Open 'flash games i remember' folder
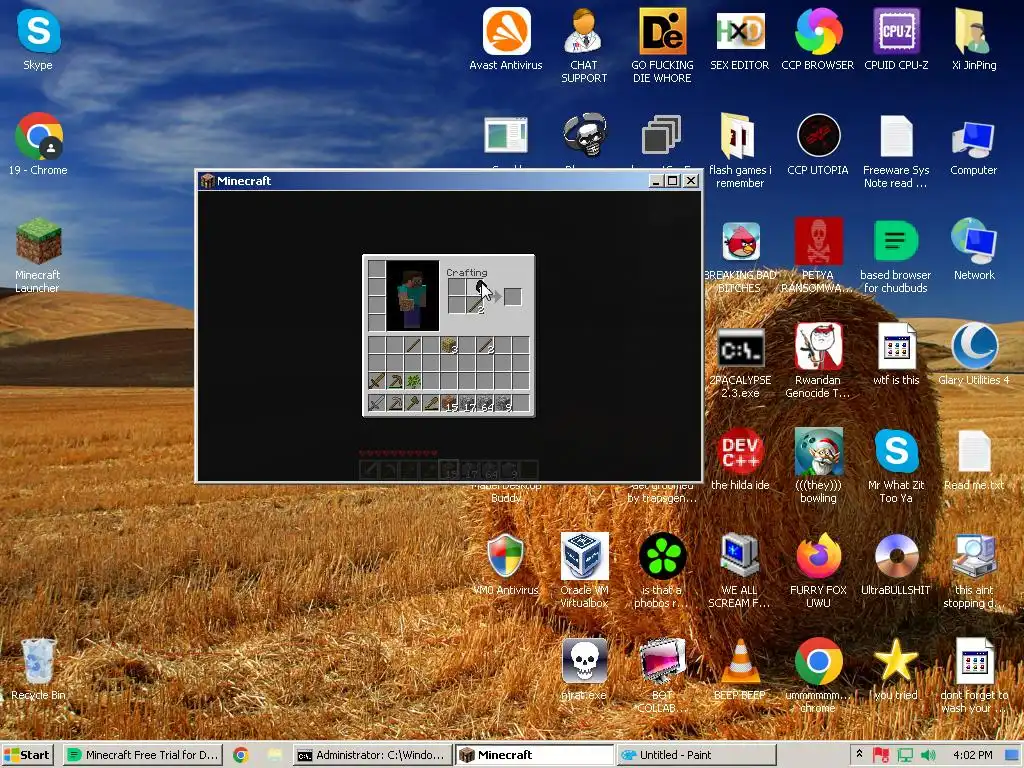This screenshot has height=768, width=1024. tap(740, 152)
